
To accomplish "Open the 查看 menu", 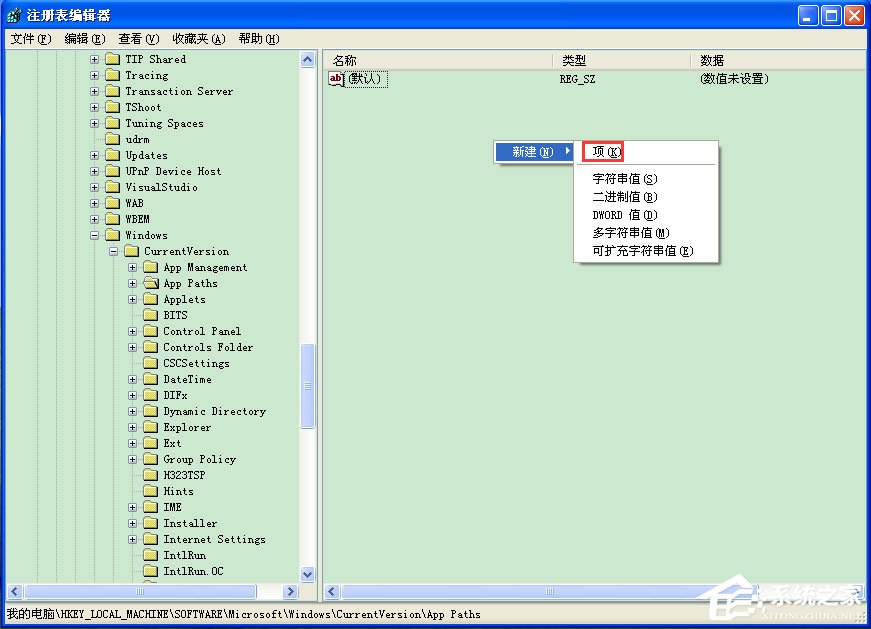I will click(138, 38).
